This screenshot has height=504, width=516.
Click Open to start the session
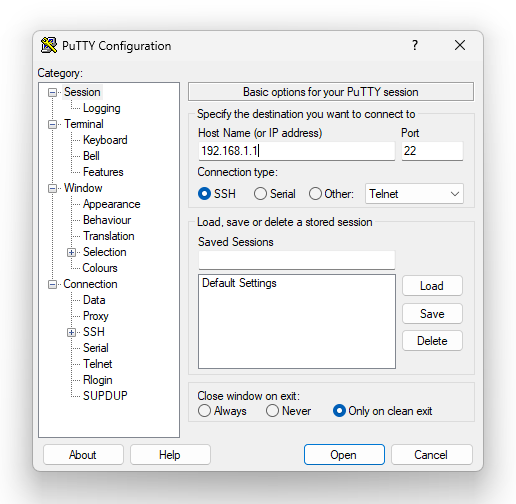pyautogui.click(x=344, y=455)
